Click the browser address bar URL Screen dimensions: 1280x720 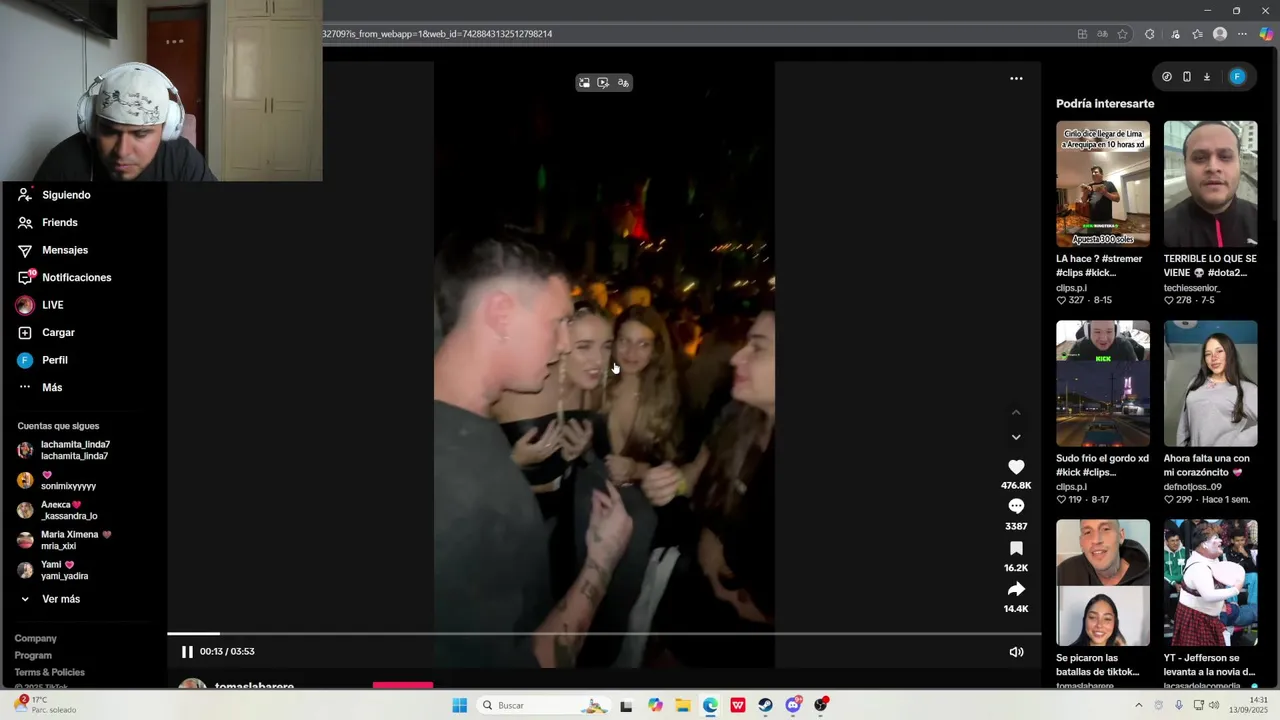[437, 34]
